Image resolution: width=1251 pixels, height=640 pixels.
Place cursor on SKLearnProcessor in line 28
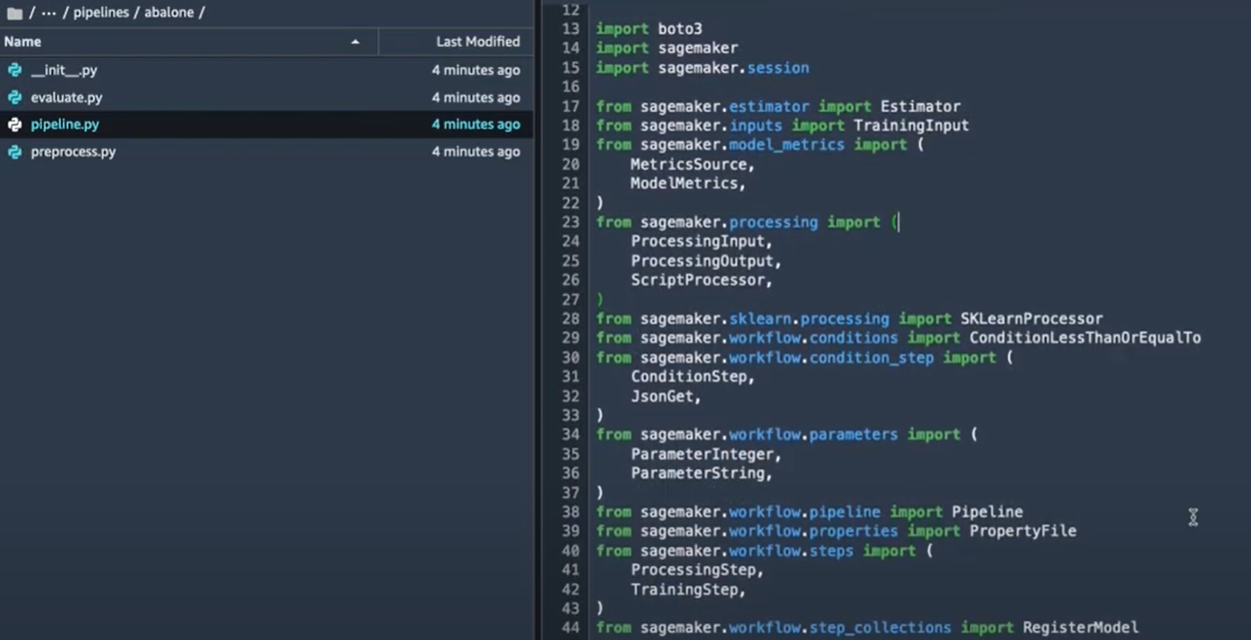click(x=1031, y=319)
